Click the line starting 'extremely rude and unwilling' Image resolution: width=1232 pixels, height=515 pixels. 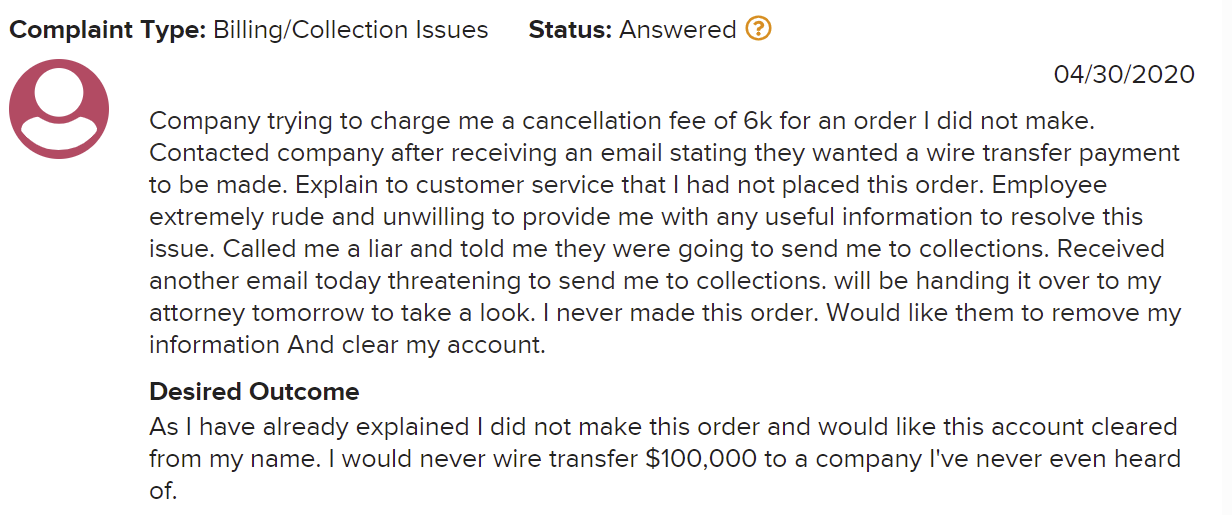pyautogui.click(x=646, y=217)
